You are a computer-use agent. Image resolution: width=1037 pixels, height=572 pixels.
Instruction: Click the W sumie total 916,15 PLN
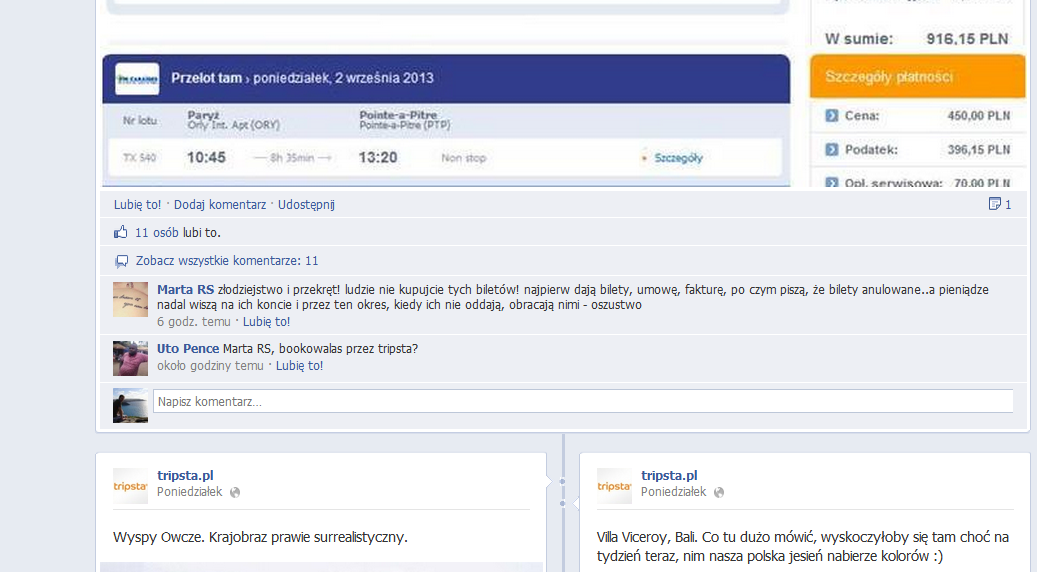coord(967,39)
